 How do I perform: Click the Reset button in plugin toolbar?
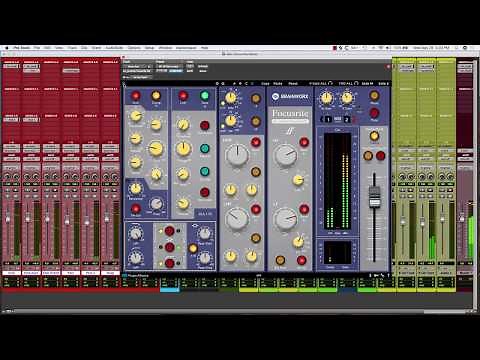coord(293,83)
